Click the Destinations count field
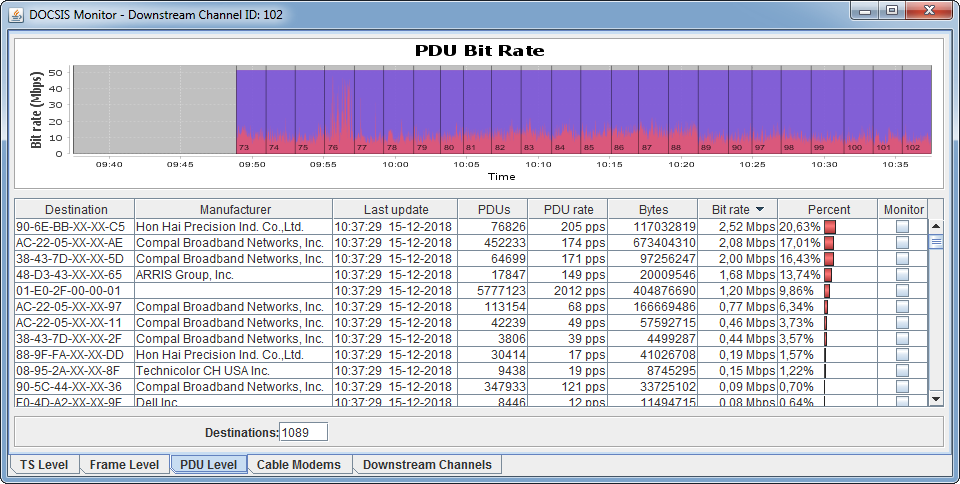 (x=303, y=433)
